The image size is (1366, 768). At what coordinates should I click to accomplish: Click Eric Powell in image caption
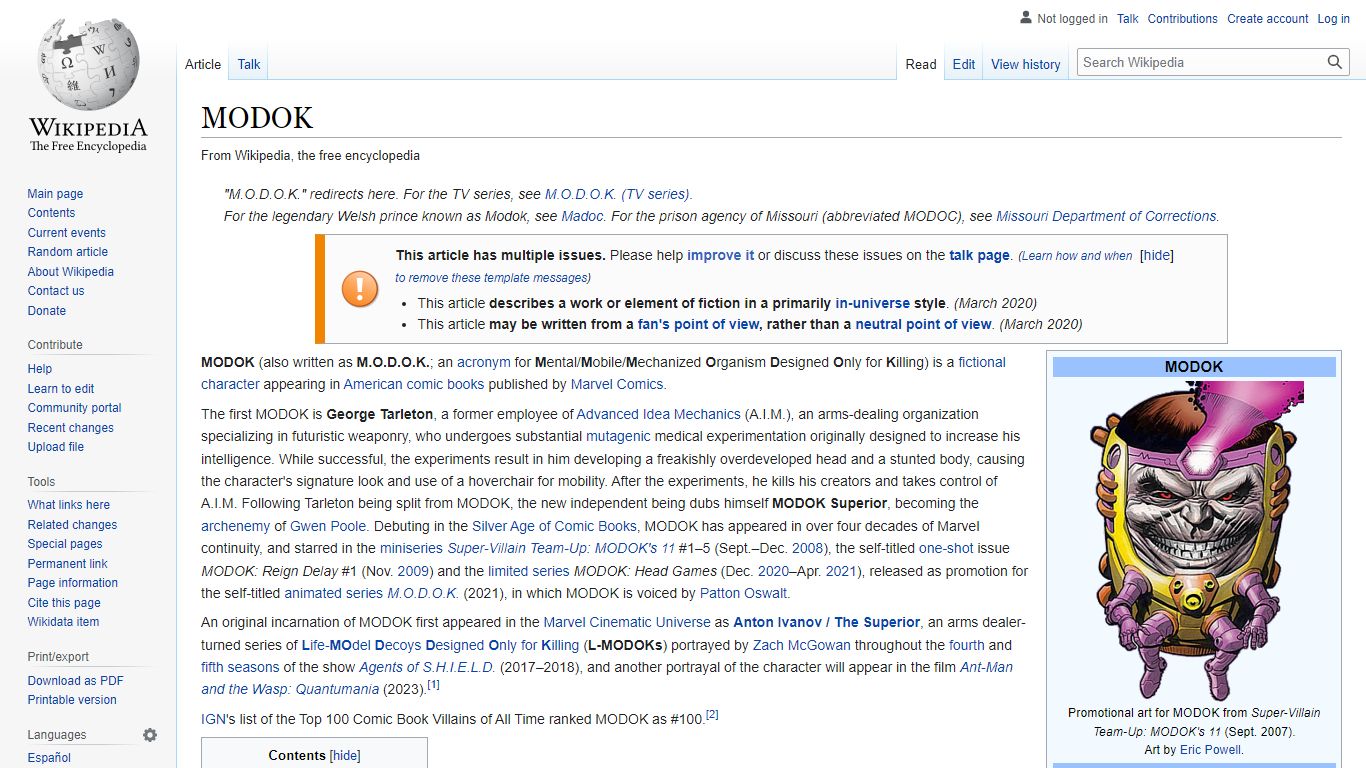(1210, 750)
